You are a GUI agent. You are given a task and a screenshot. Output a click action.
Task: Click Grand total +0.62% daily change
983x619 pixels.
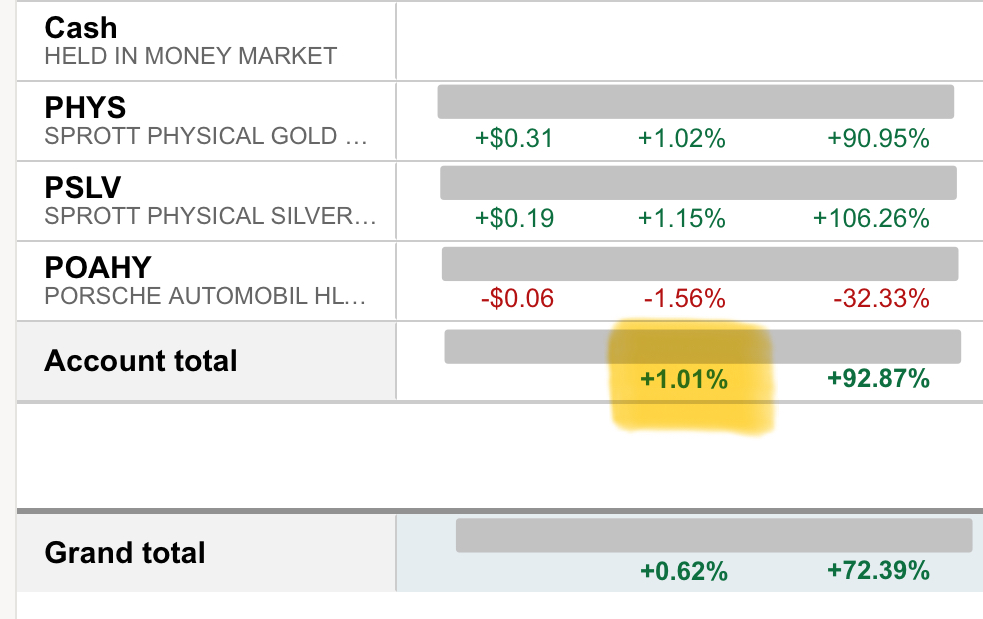coord(684,571)
